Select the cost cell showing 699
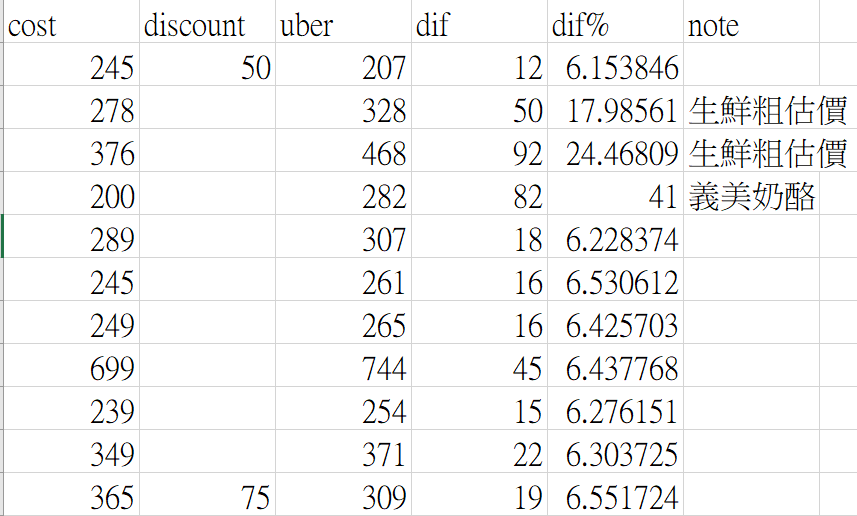The height and width of the screenshot is (516, 857). [x=70, y=369]
